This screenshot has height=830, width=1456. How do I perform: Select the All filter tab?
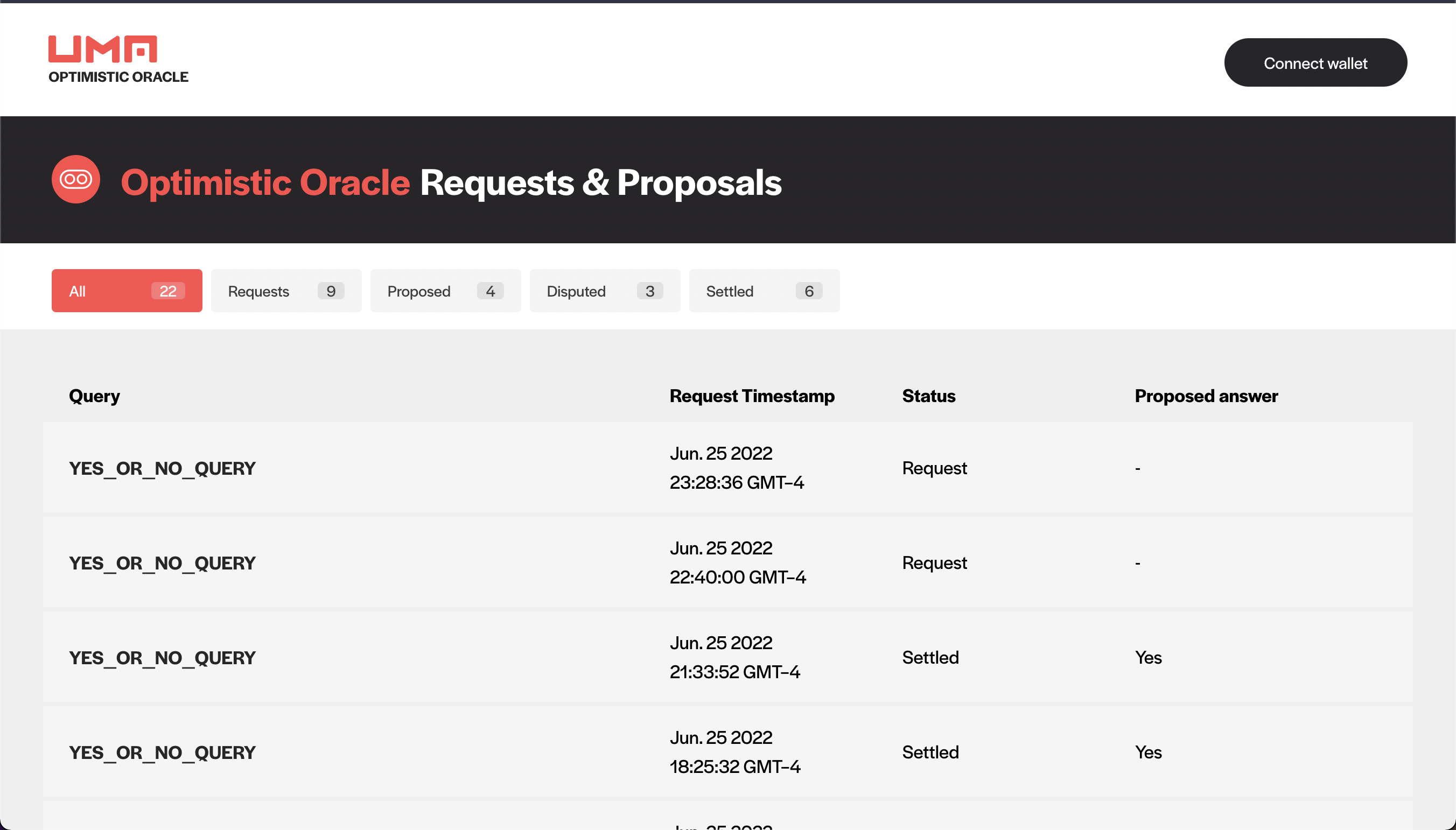click(x=127, y=291)
